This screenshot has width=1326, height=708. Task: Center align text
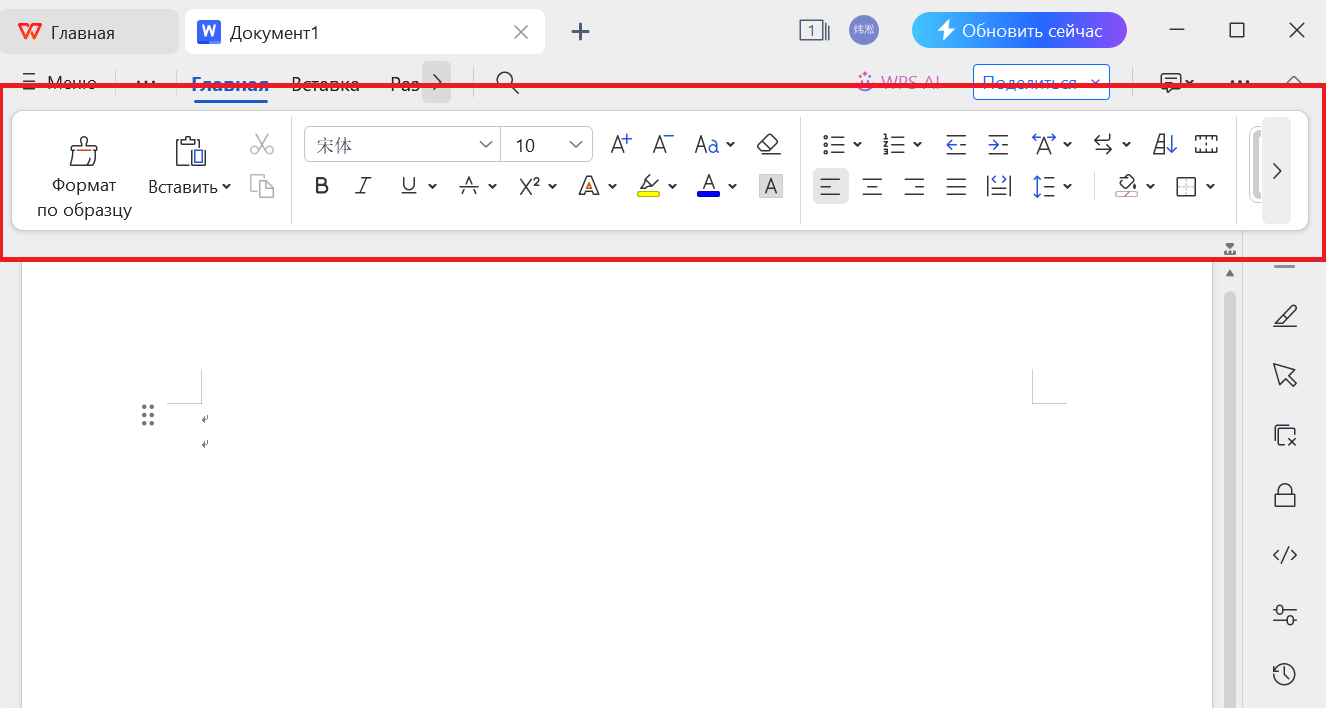point(872,186)
